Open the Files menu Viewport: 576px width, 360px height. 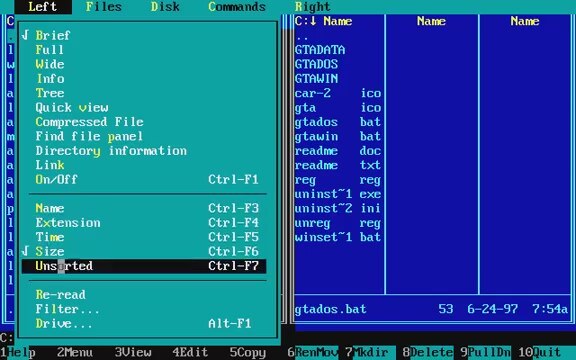click(104, 7)
